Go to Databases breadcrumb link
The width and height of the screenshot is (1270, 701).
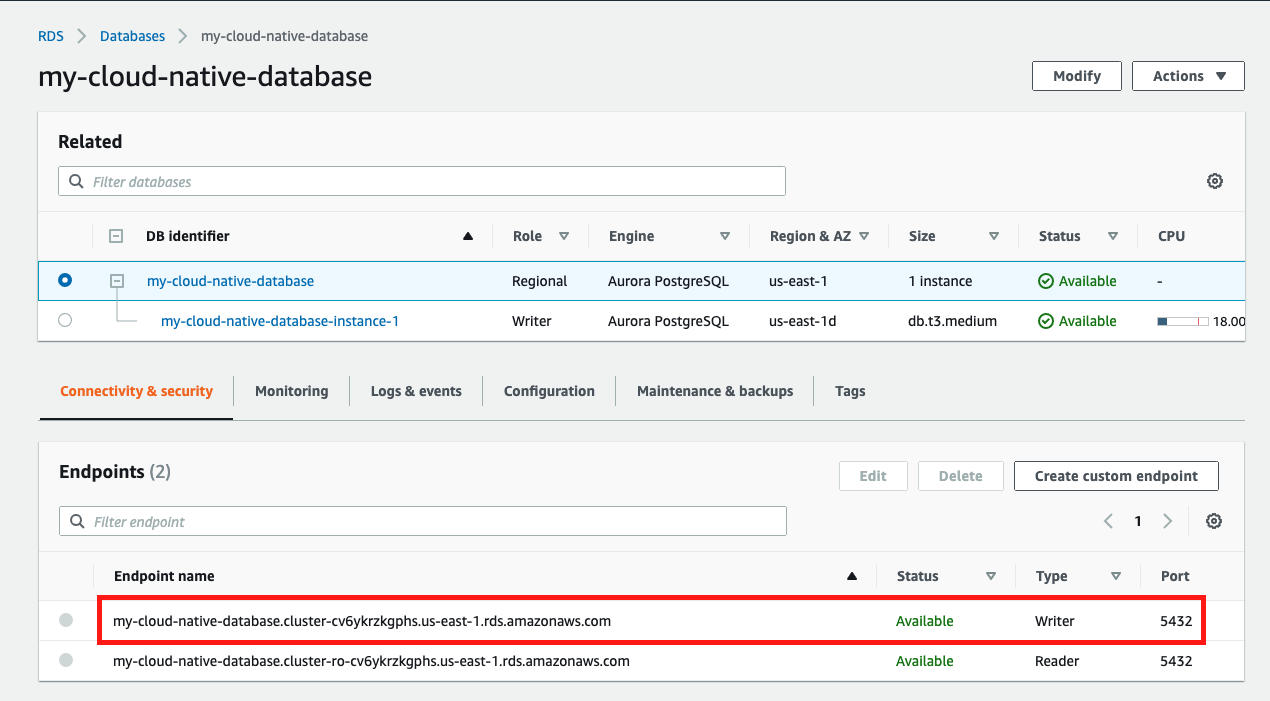(x=132, y=36)
